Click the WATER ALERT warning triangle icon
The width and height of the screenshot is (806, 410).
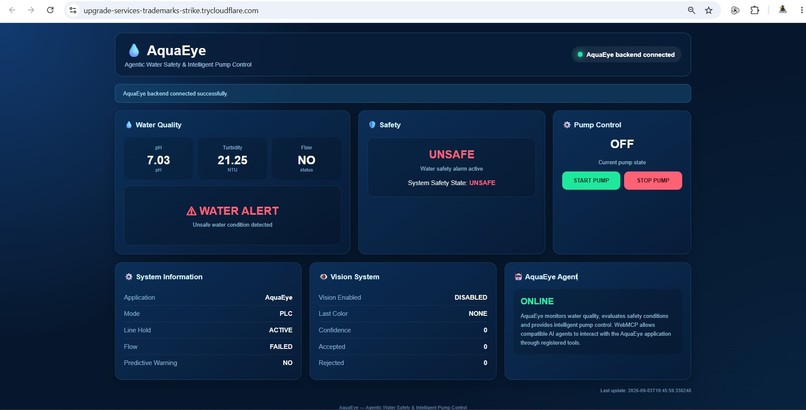tap(191, 211)
